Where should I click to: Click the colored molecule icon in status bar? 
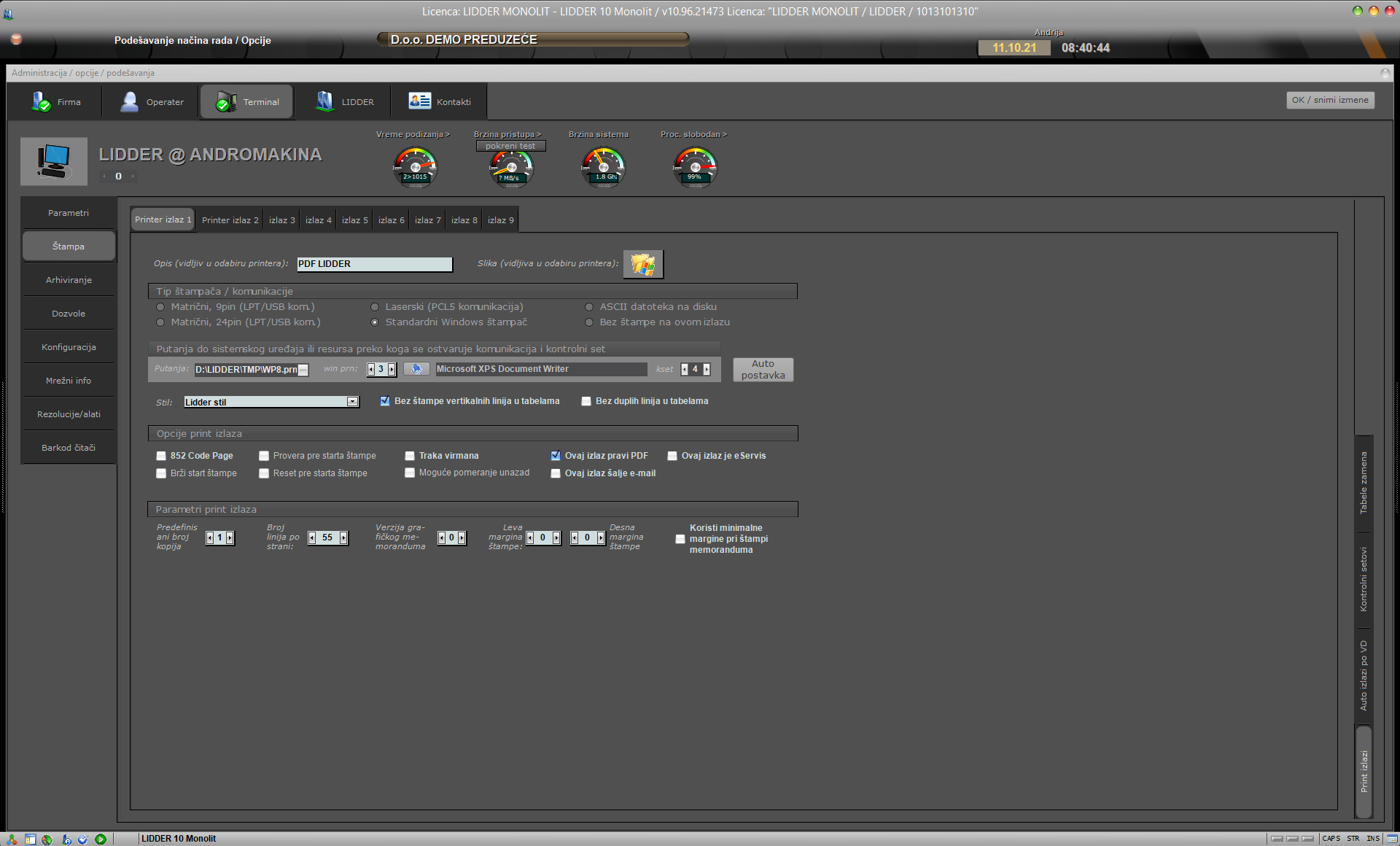point(12,839)
